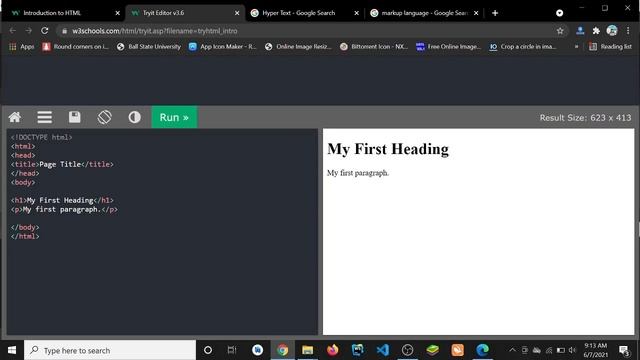The image size is (640, 360).
Task: Open Online Image Resizer bookmark
Action: [298, 47]
